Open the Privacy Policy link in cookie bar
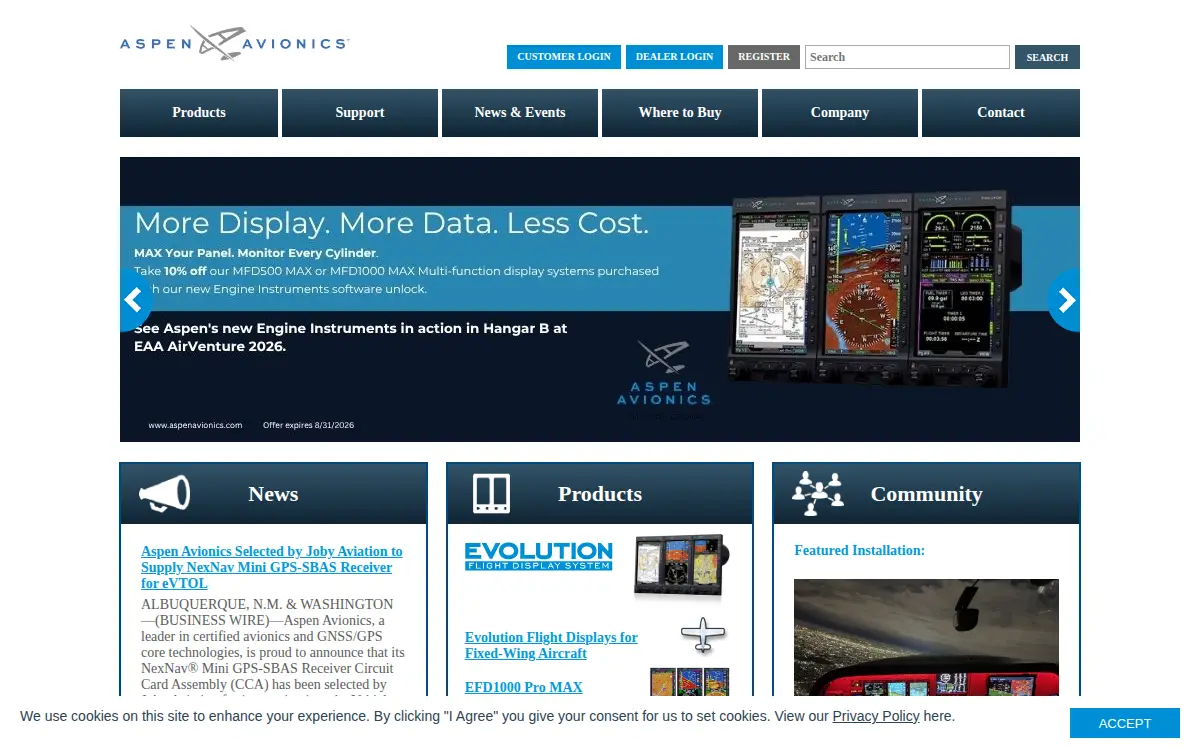Viewport: 1200px width, 750px height. click(876, 716)
